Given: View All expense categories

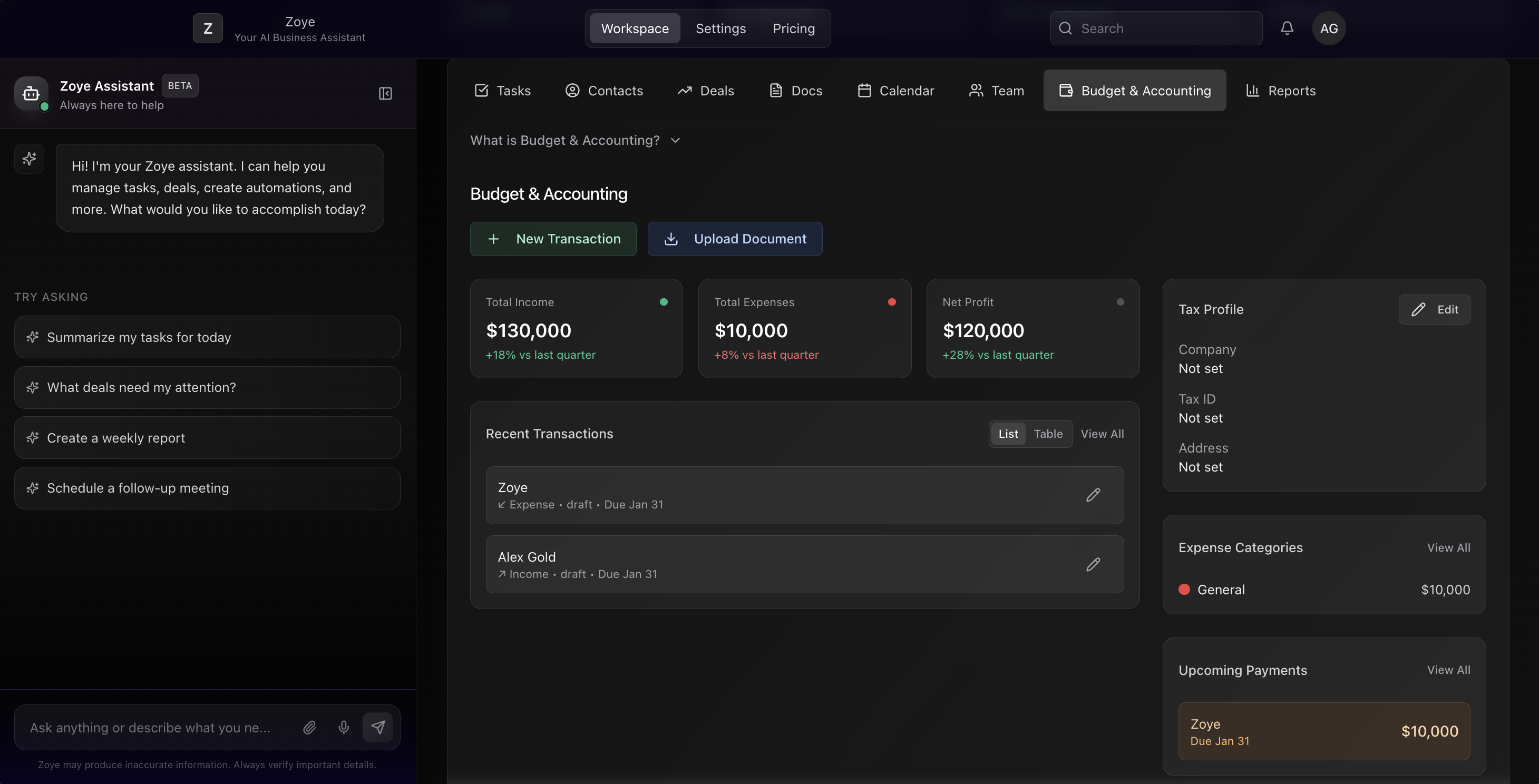Looking at the screenshot, I should pyautogui.click(x=1449, y=547).
